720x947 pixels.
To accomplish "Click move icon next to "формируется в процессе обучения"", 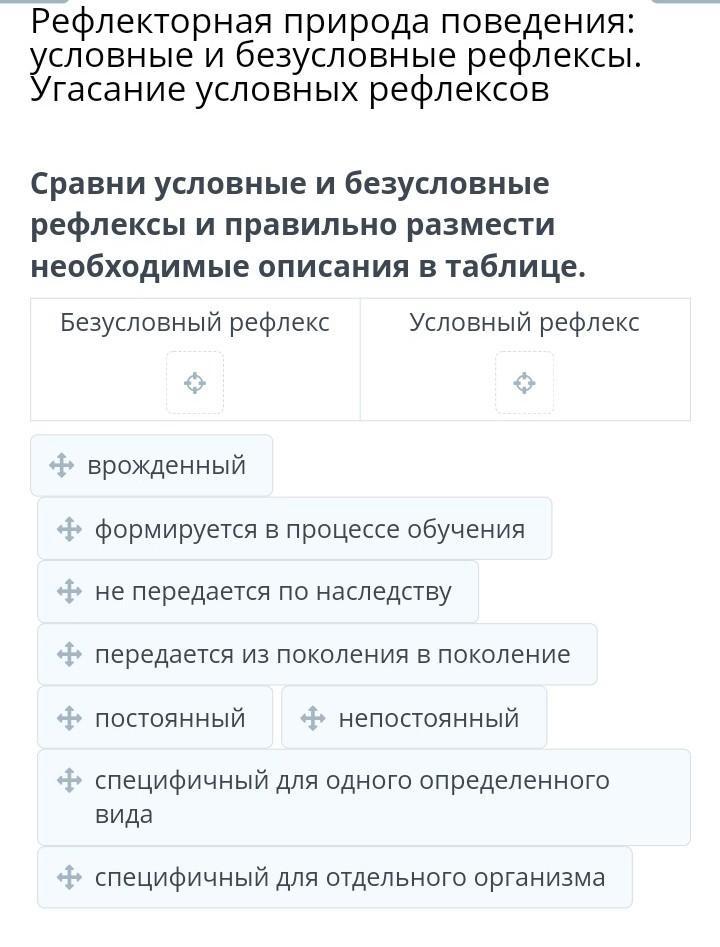I will (x=69, y=529).
